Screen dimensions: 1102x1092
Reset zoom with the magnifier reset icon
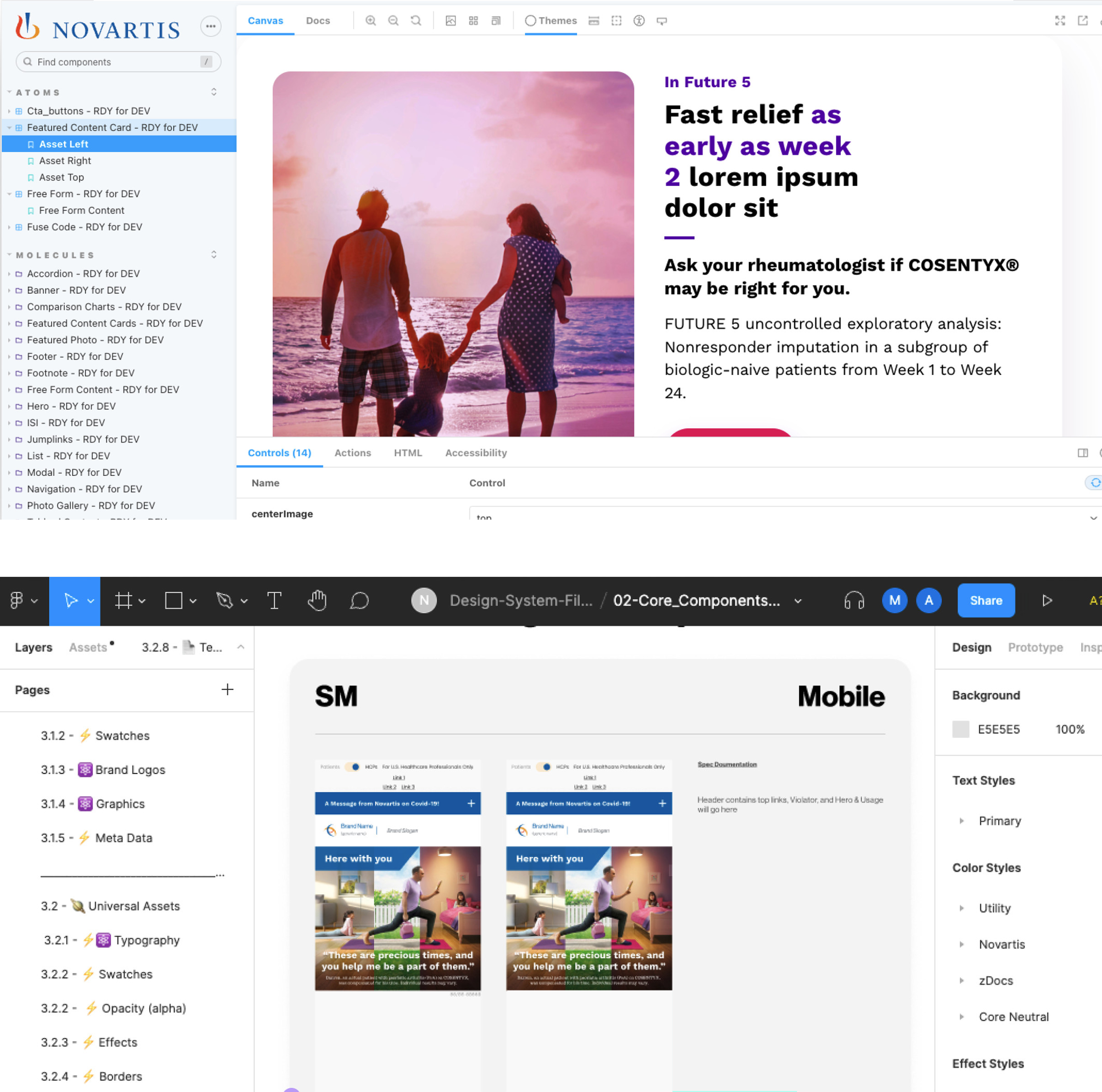(x=417, y=20)
